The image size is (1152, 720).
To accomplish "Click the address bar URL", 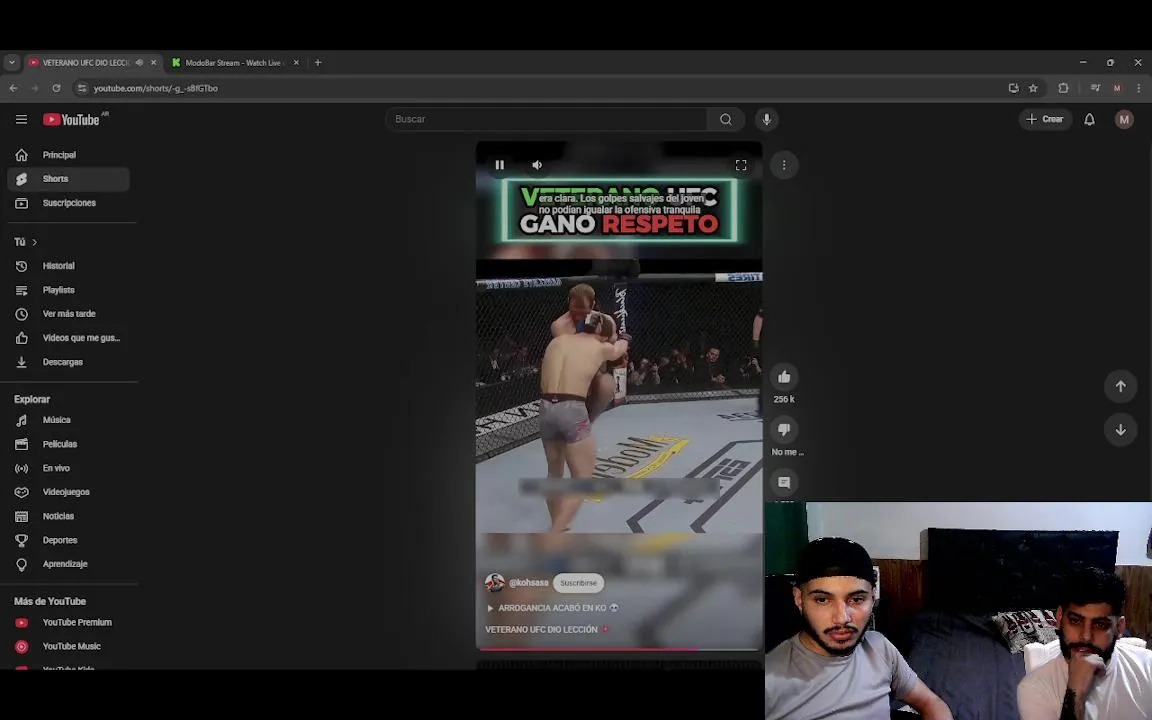I will point(156,88).
